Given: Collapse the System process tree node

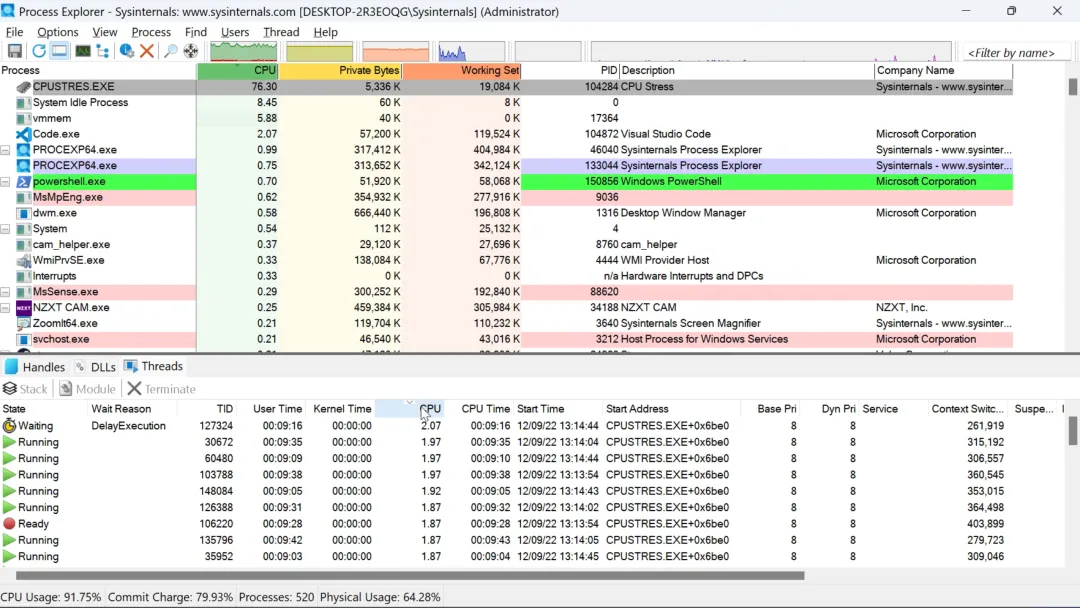Looking at the screenshot, I should [6, 229].
